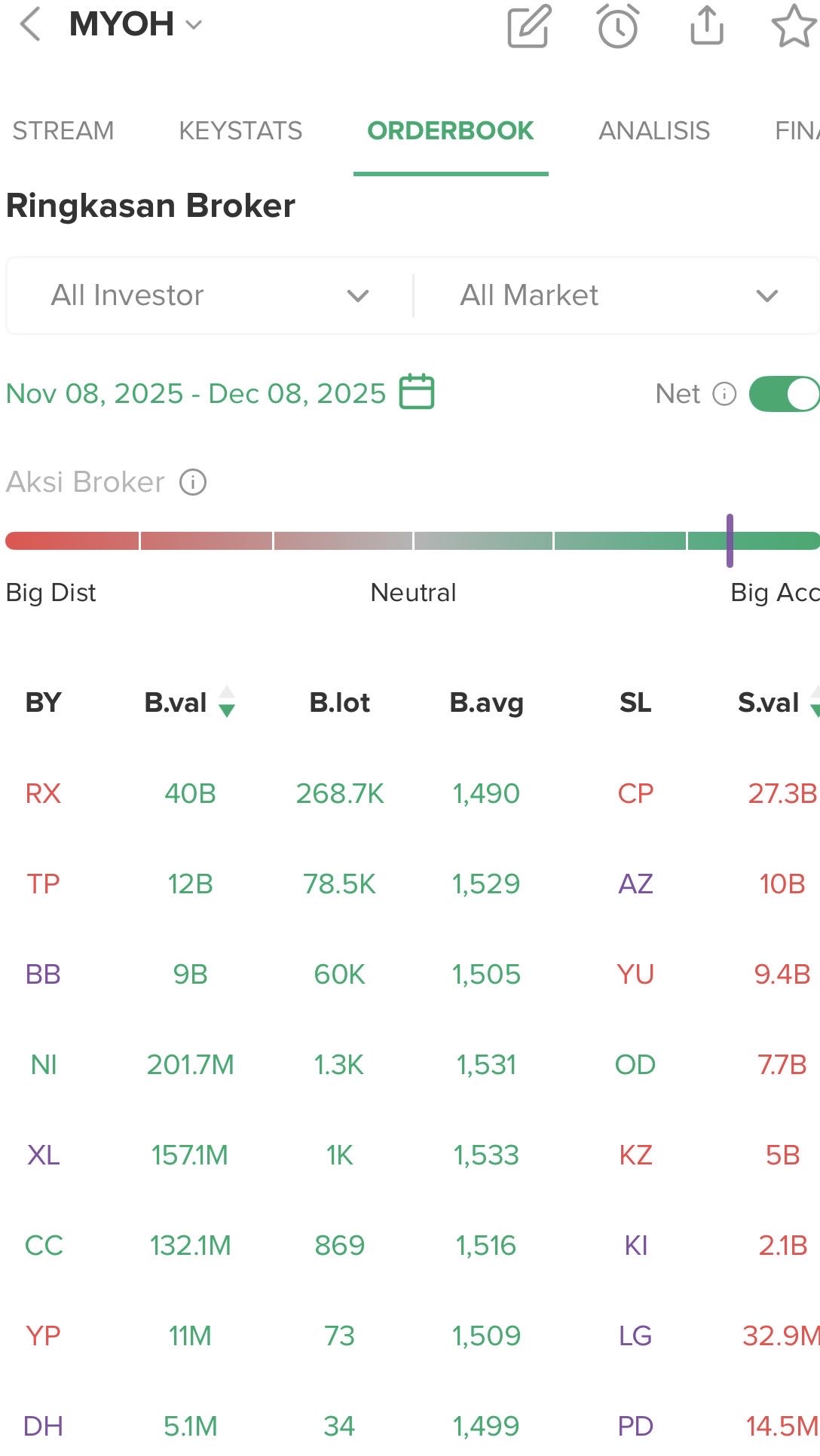Sort by B.val column arrows
The image size is (820, 1456).
point(227,702)
